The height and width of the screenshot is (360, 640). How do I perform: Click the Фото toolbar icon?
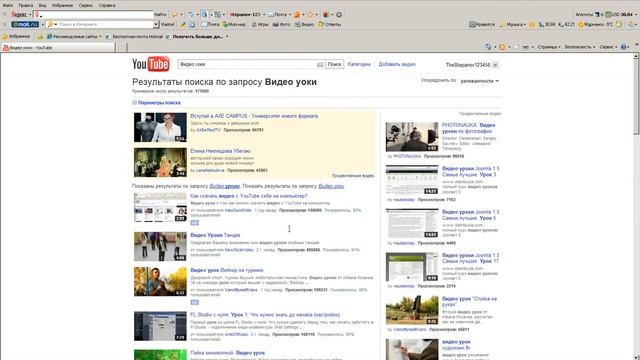pyautogui.click(x=281, y=24)
